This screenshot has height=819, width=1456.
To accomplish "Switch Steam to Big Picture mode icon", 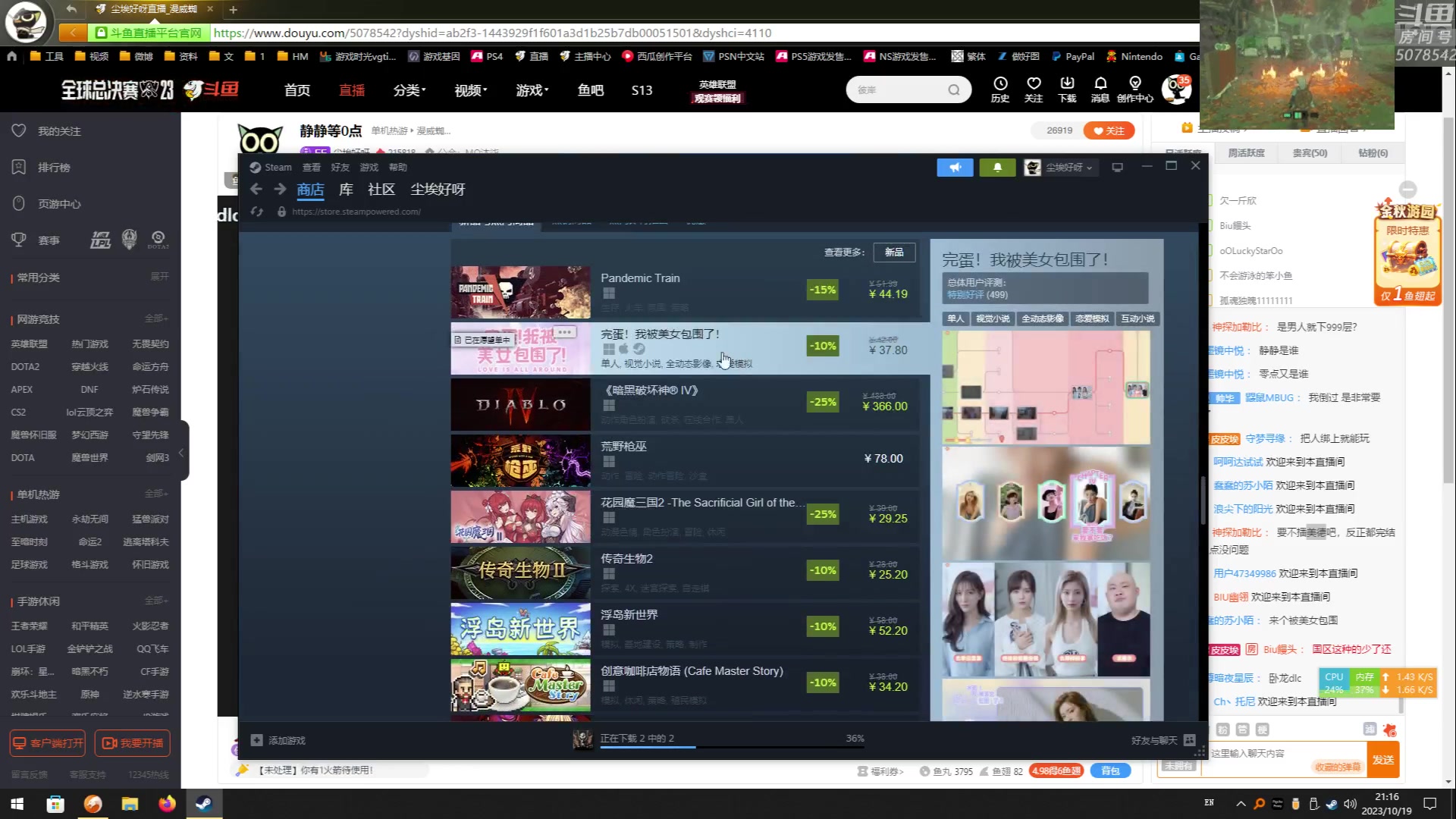I will tap(1117, 168).
